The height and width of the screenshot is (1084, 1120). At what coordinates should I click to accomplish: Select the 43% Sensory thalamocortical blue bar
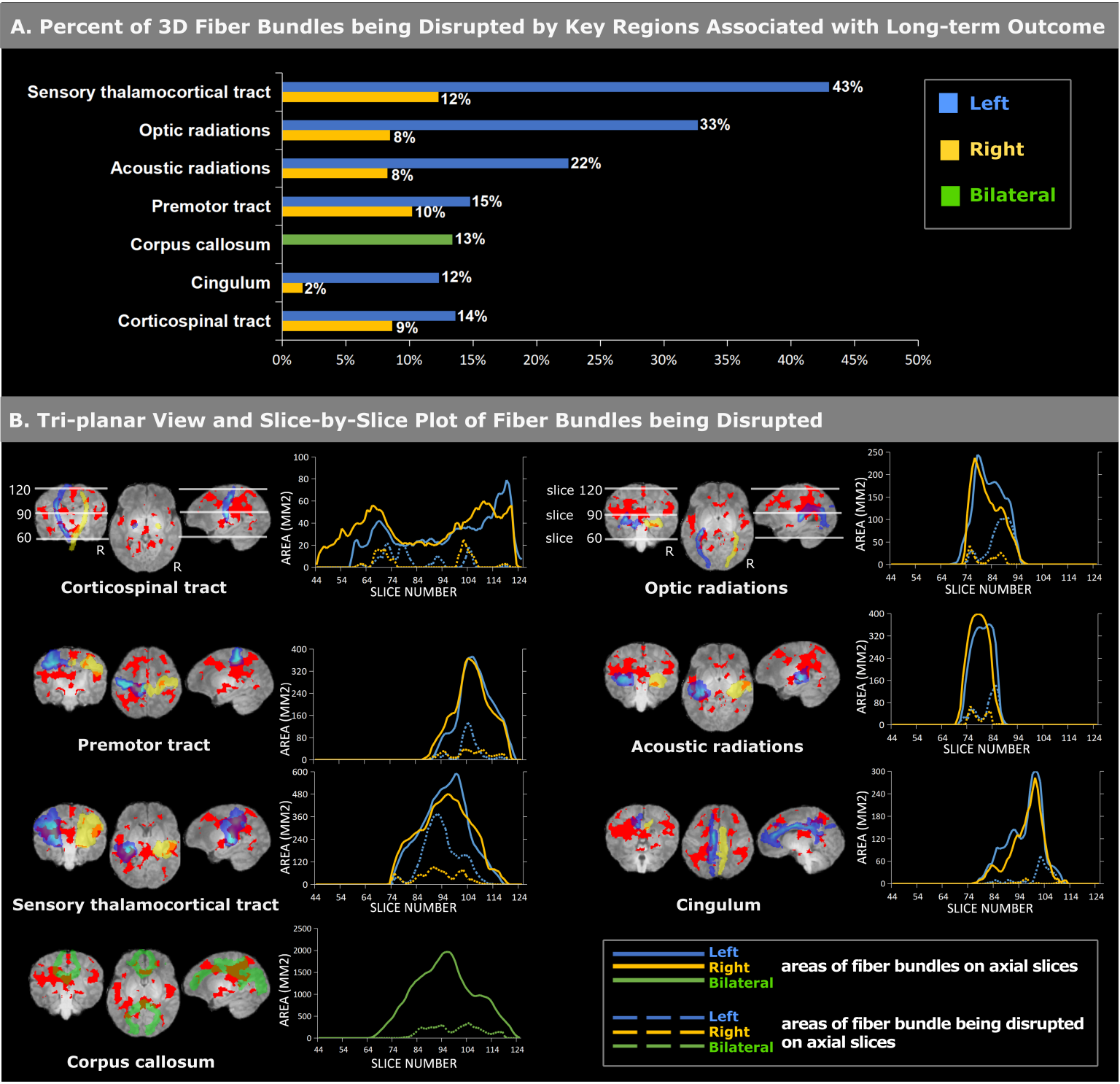tap(556, 87)
